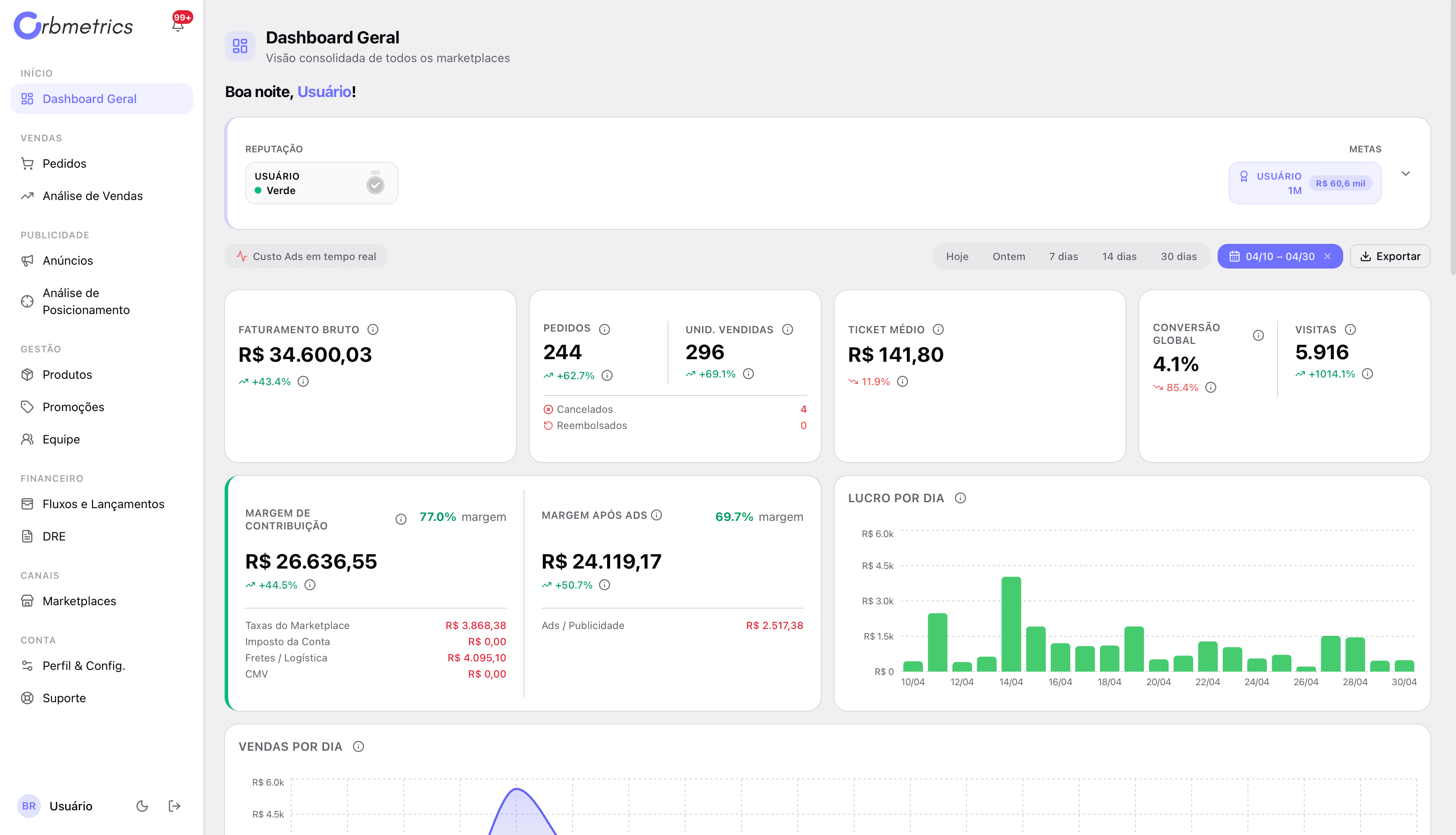Open info icon beside +43.4% change
1456x835 pixels.
[304, 381]
